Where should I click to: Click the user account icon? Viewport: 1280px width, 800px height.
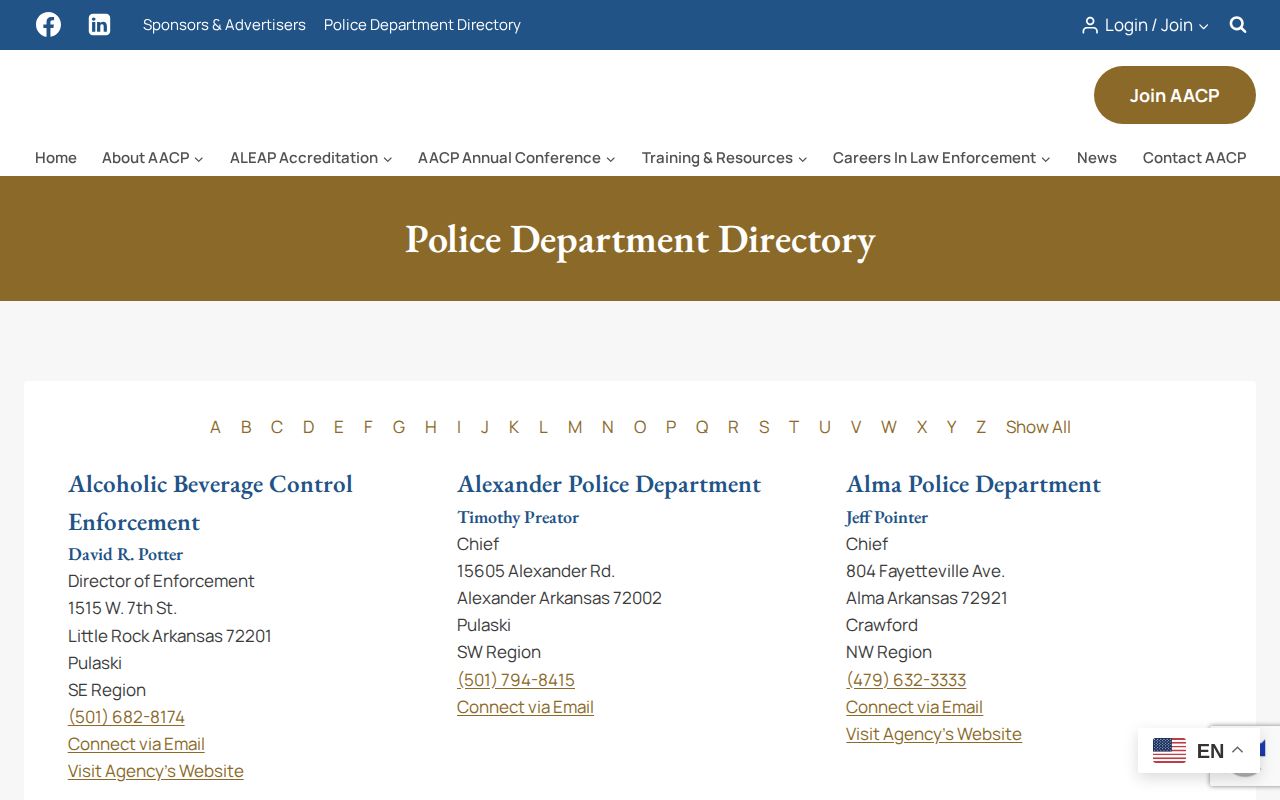pos(1090,25)
